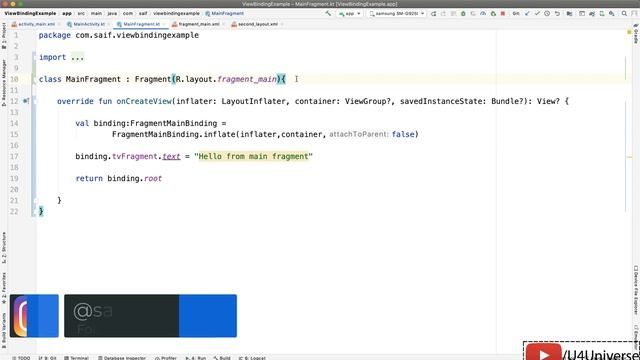Open AVD Manager device icon
Screen dimensions: 640x360
pos(602,13)
